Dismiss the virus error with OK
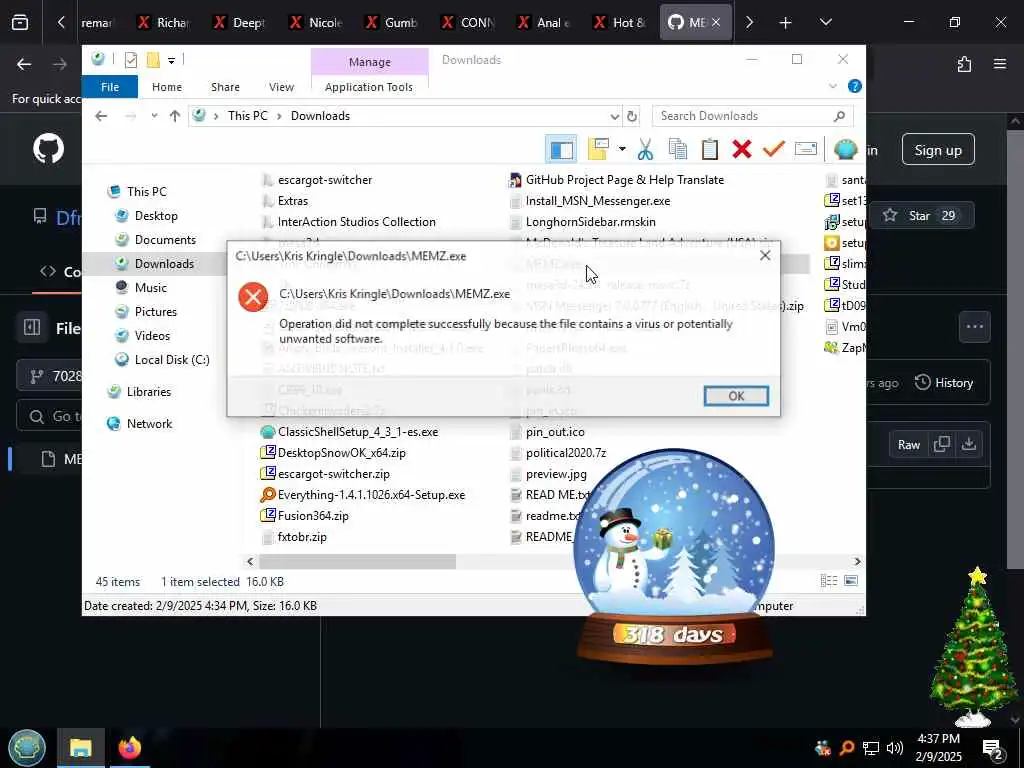This screenshot has width=1024, height=768. coord(736,396)
